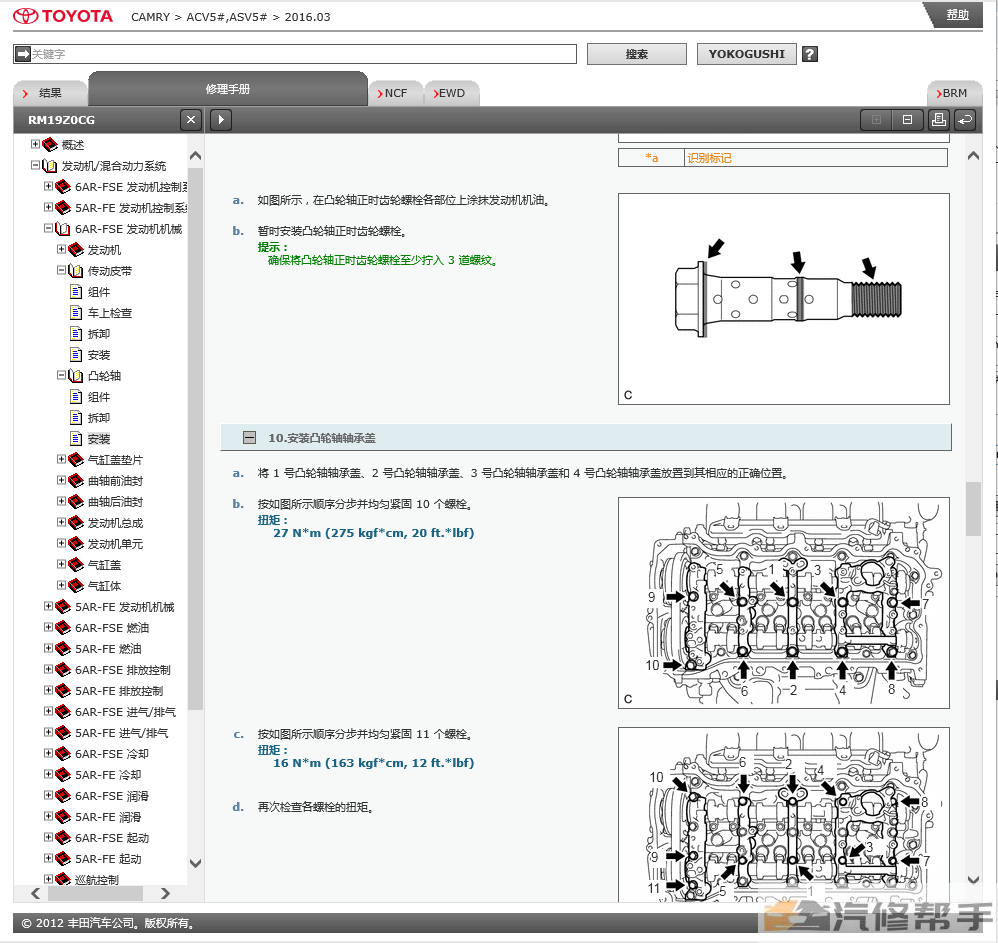Expand 6AR-FSE 发动机控制系统 node
This screenshot has height=943, width=998.
(48, 186)
